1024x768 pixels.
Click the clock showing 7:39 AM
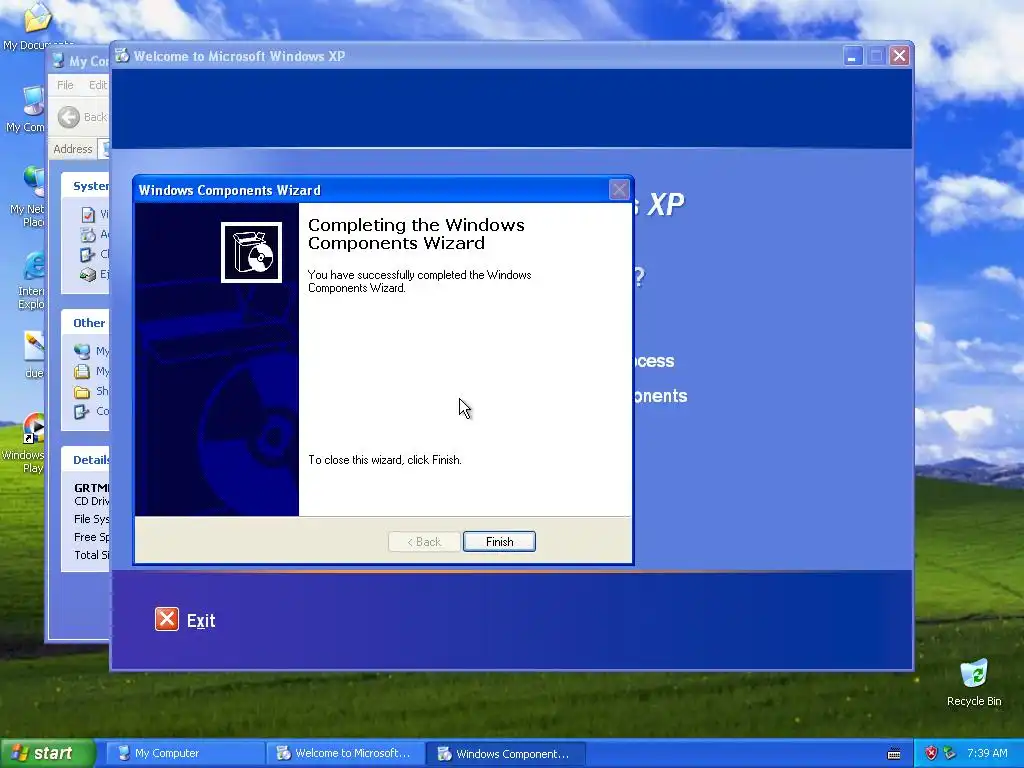tap(987, 753)
